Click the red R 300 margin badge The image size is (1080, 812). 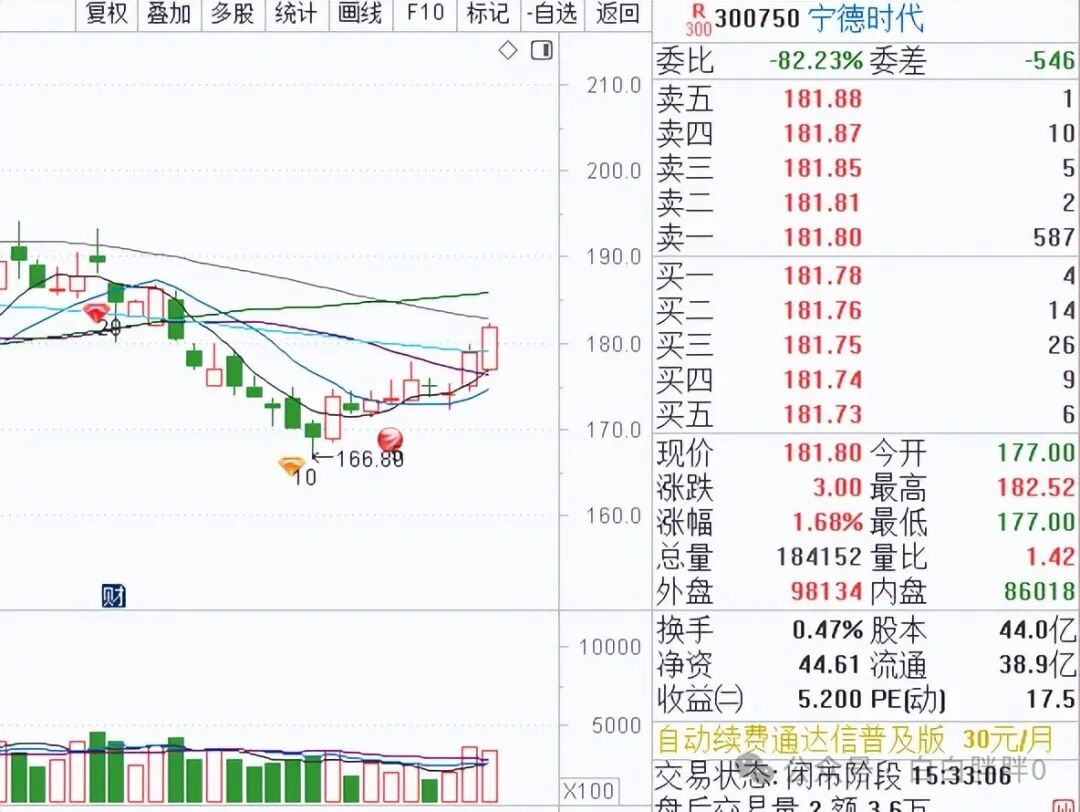tap(698, 20)
